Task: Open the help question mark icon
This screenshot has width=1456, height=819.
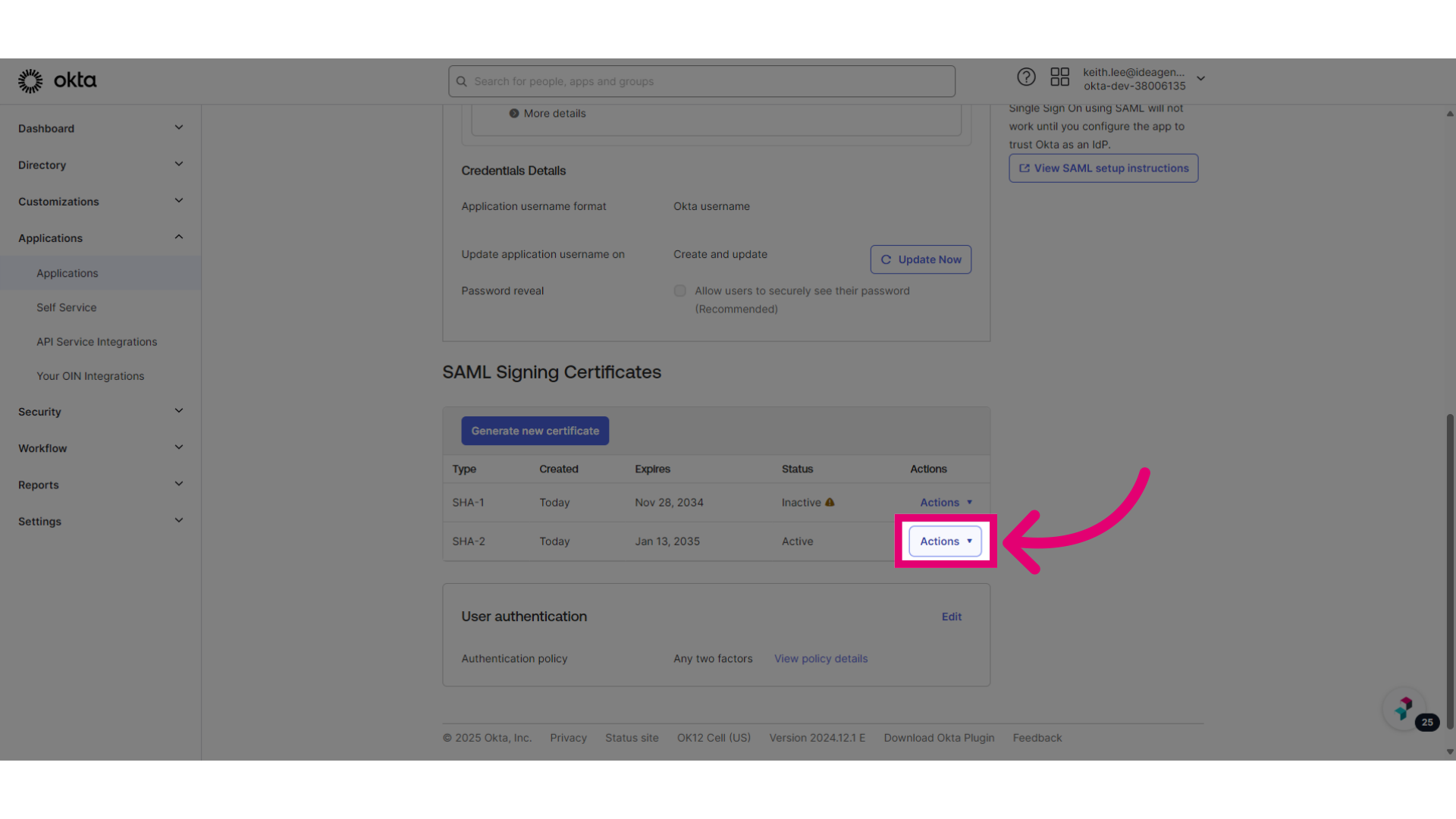Action: tap(1026, 77)
